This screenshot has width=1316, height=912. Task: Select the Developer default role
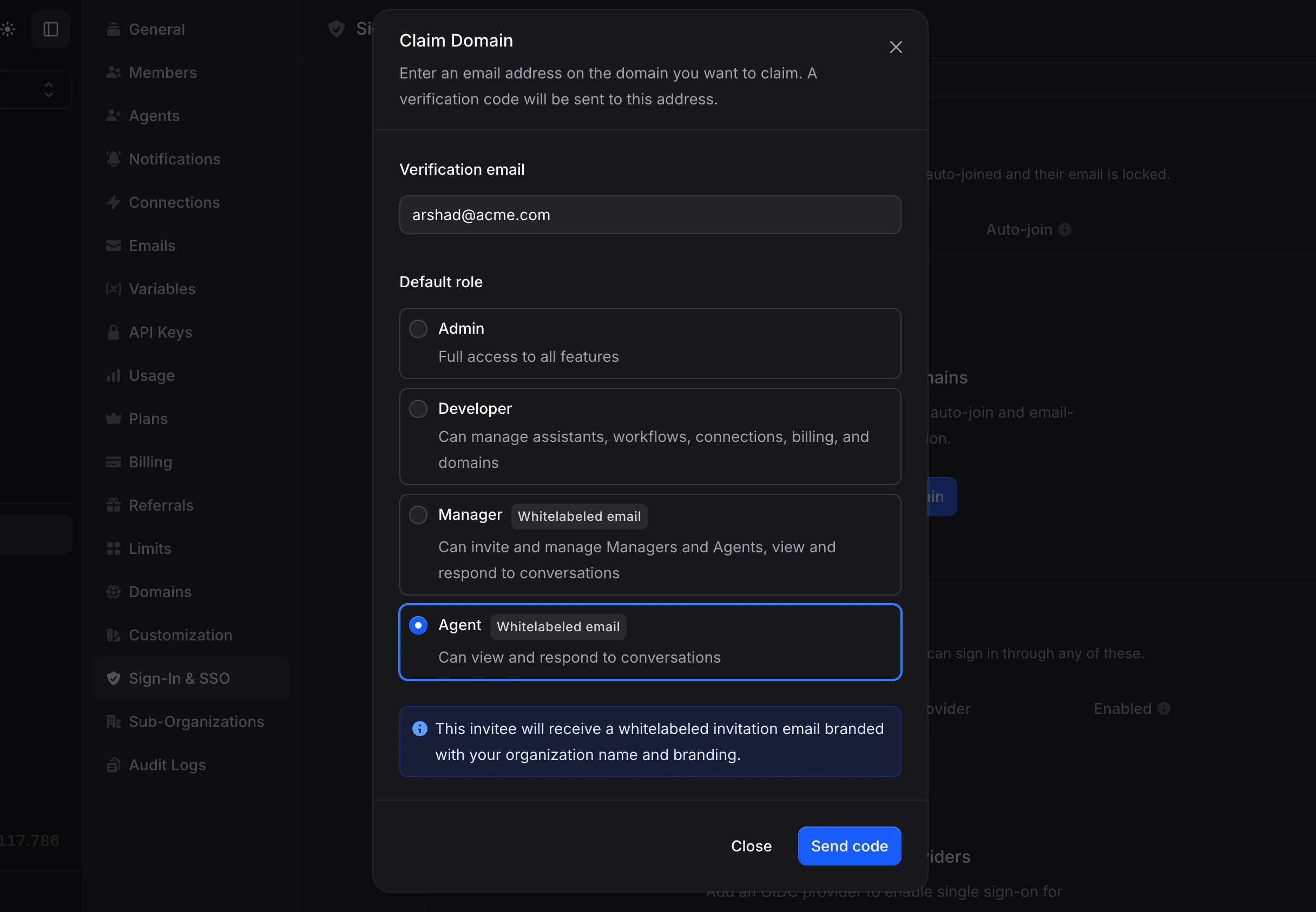pos(418,408)
